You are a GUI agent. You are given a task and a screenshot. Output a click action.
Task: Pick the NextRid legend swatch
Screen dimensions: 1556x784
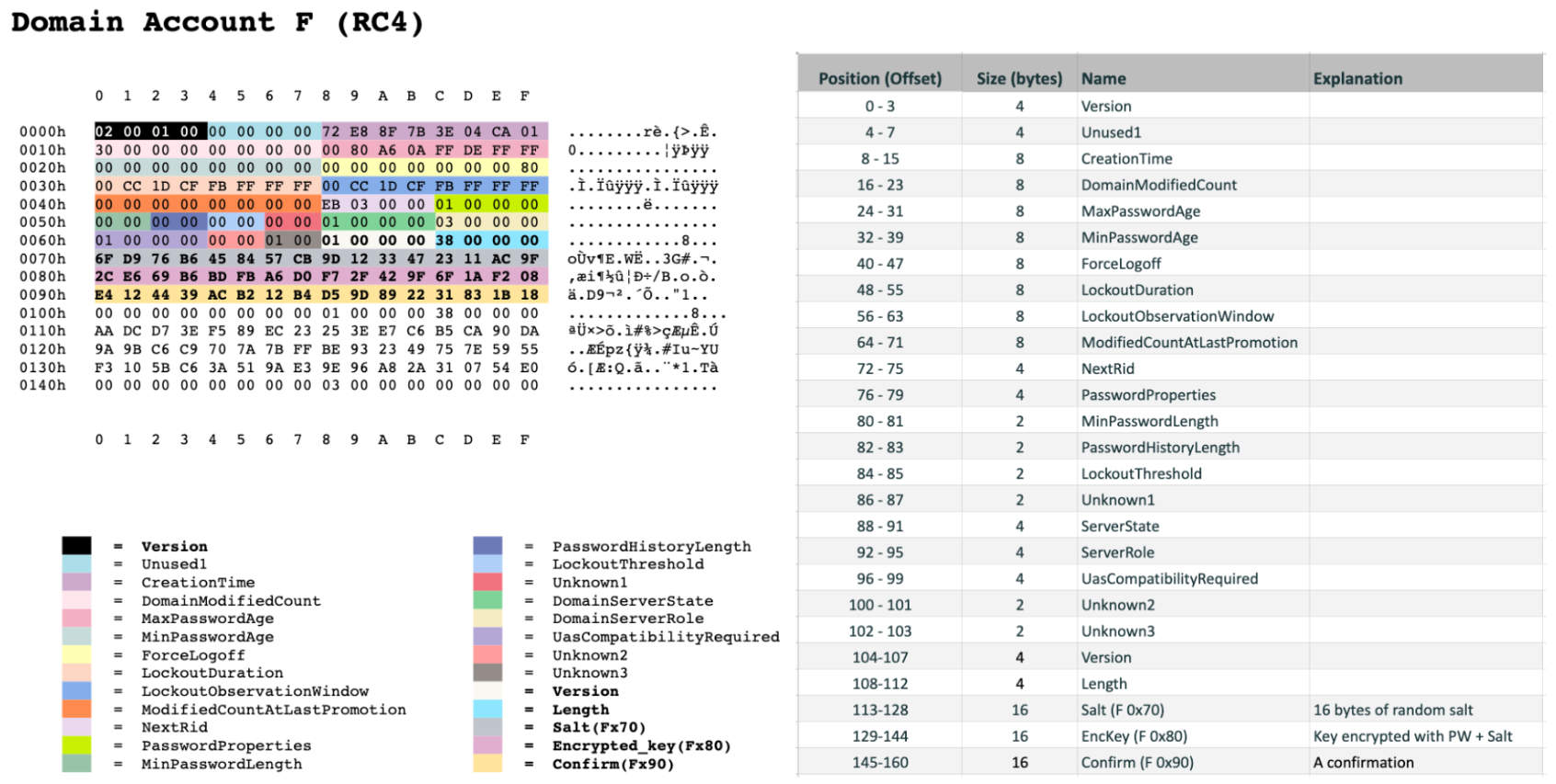pos(76,727)
